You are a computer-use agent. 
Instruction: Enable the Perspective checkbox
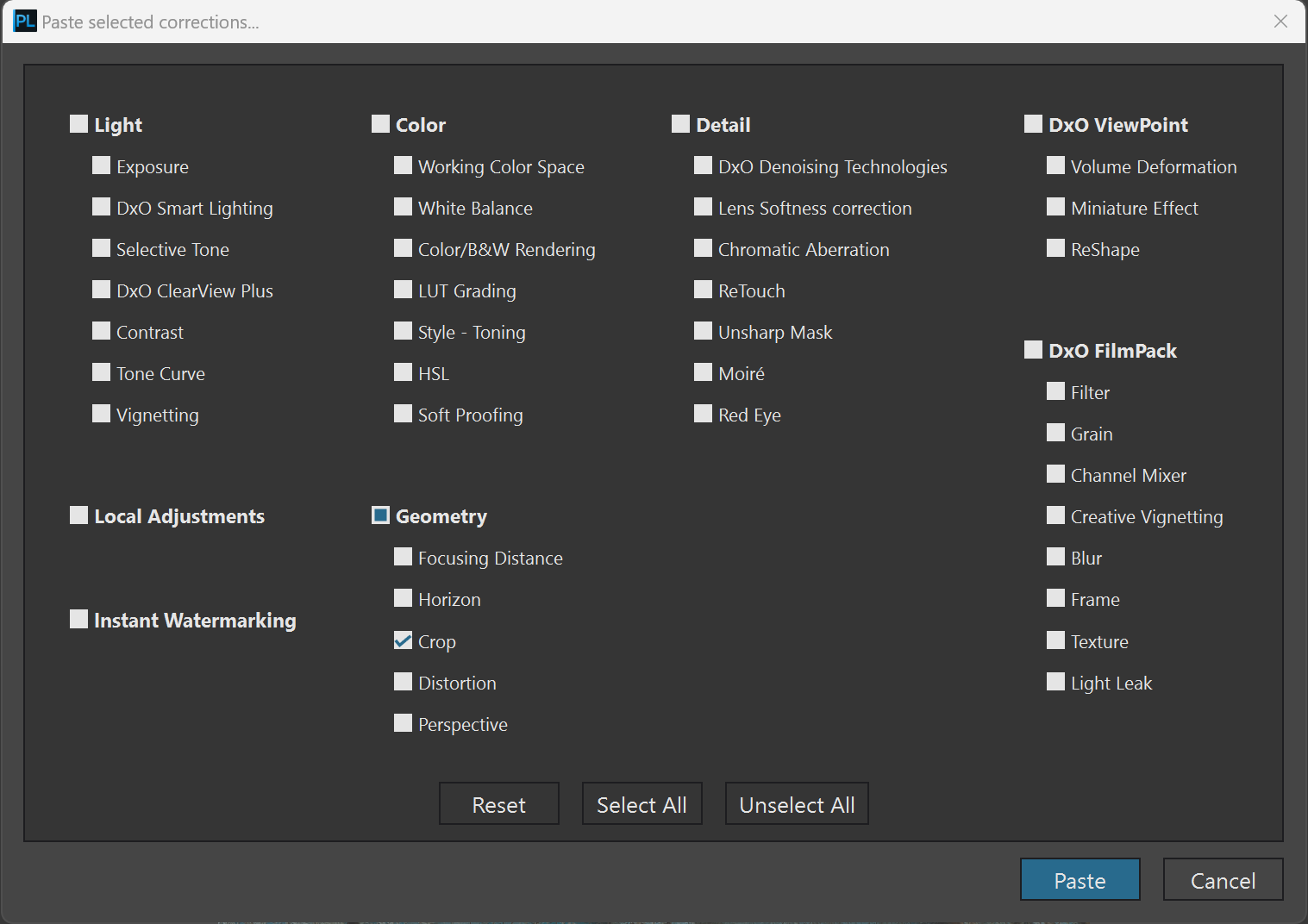(x=403, y=723)
